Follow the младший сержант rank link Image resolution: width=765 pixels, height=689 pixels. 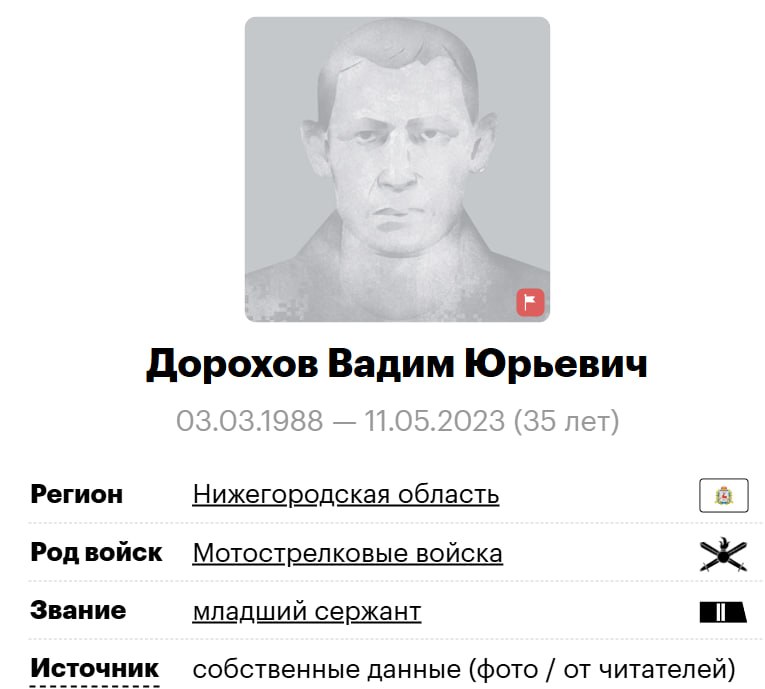tap(307, 611)
